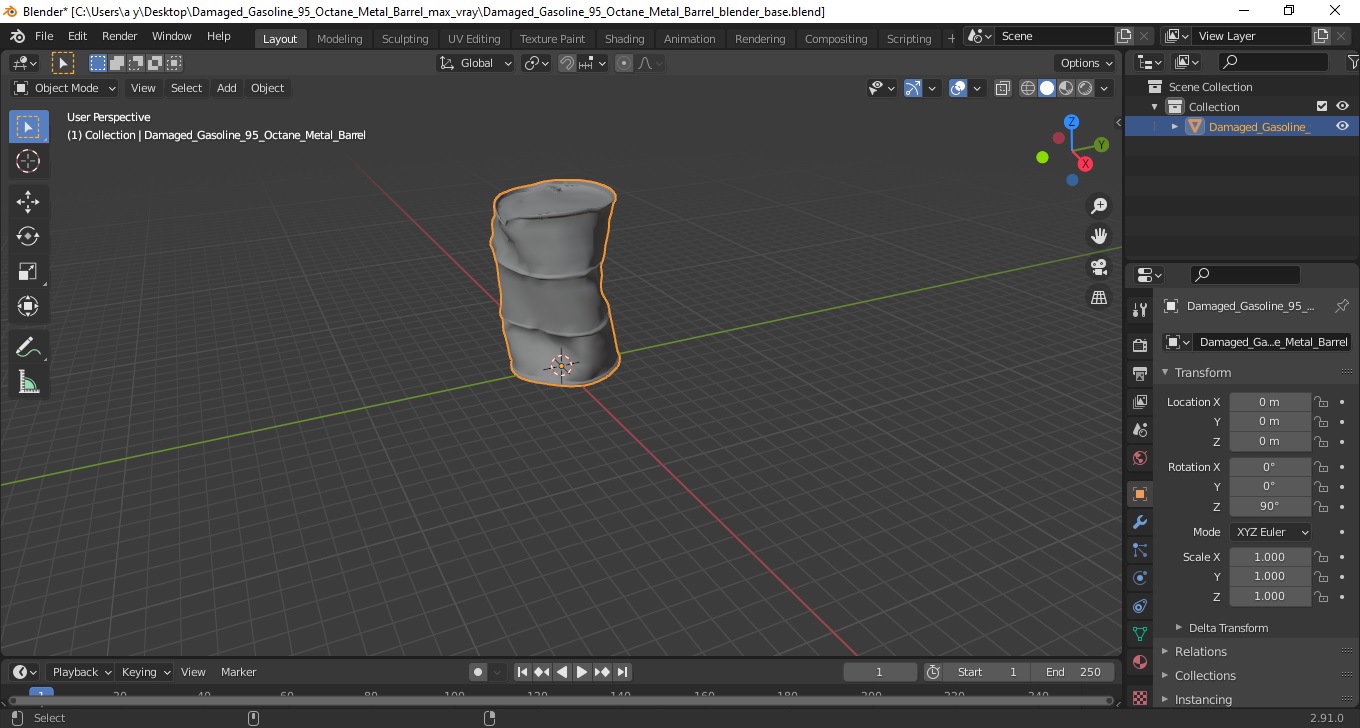This screenshot has height=728, width=1360.
Task: Click the pan view hand icon
Action: click(x=1099, y=236)
